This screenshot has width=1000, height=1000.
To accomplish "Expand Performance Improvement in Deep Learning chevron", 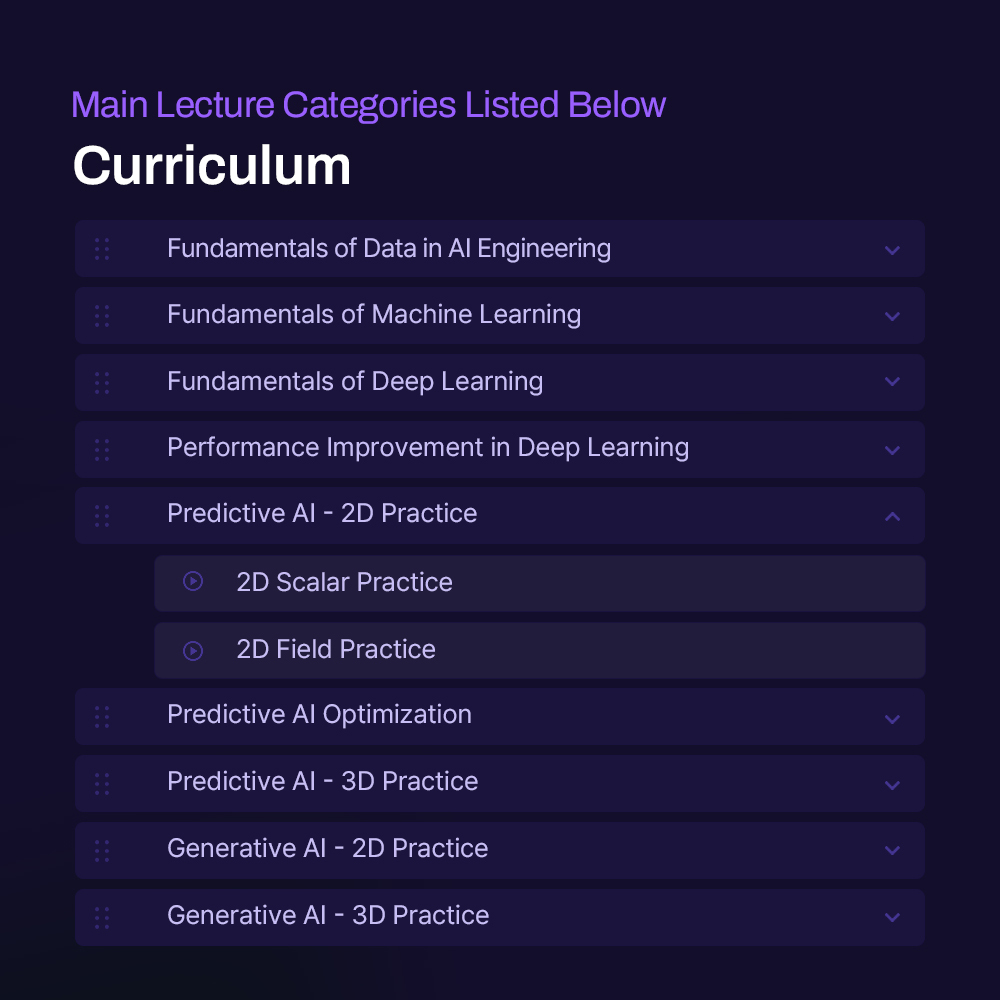I will click(x=892, y=450).
